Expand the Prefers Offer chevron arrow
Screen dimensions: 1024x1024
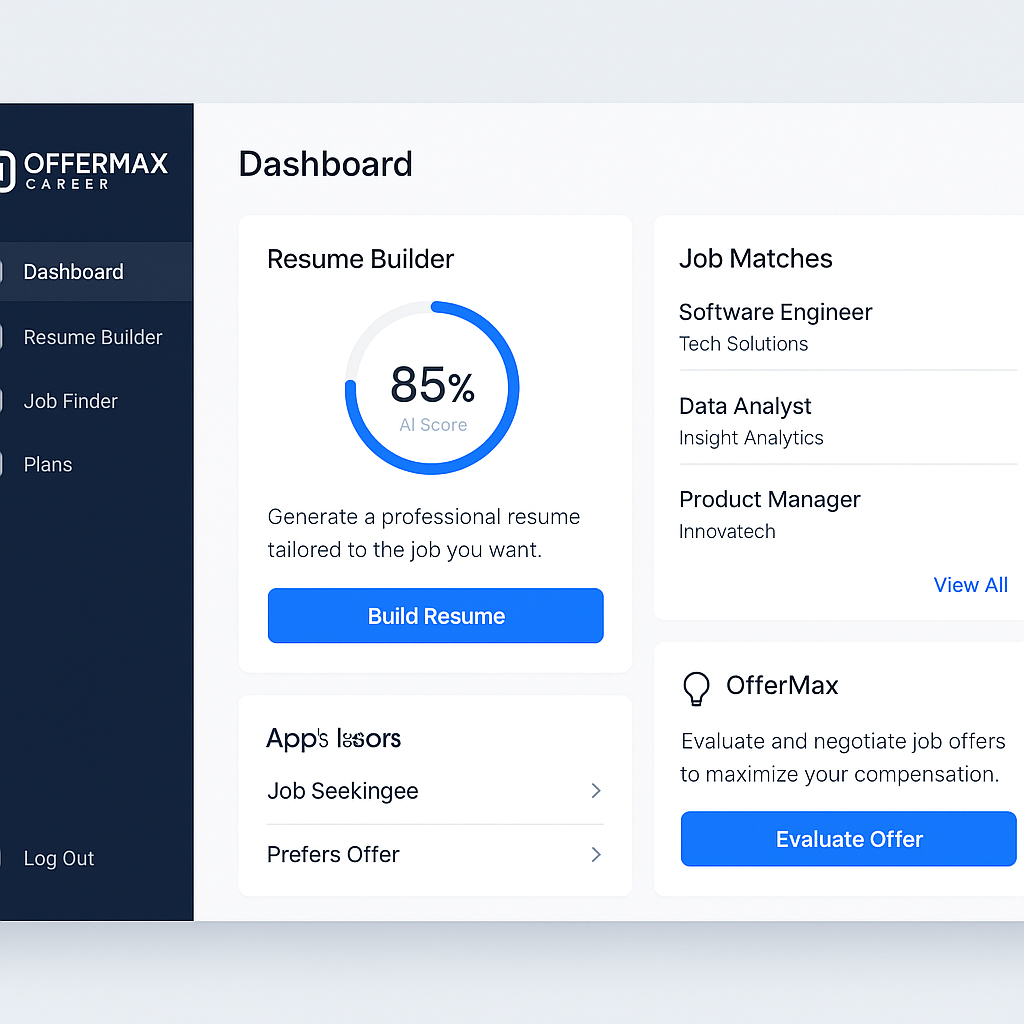click(x=596, y=855)
